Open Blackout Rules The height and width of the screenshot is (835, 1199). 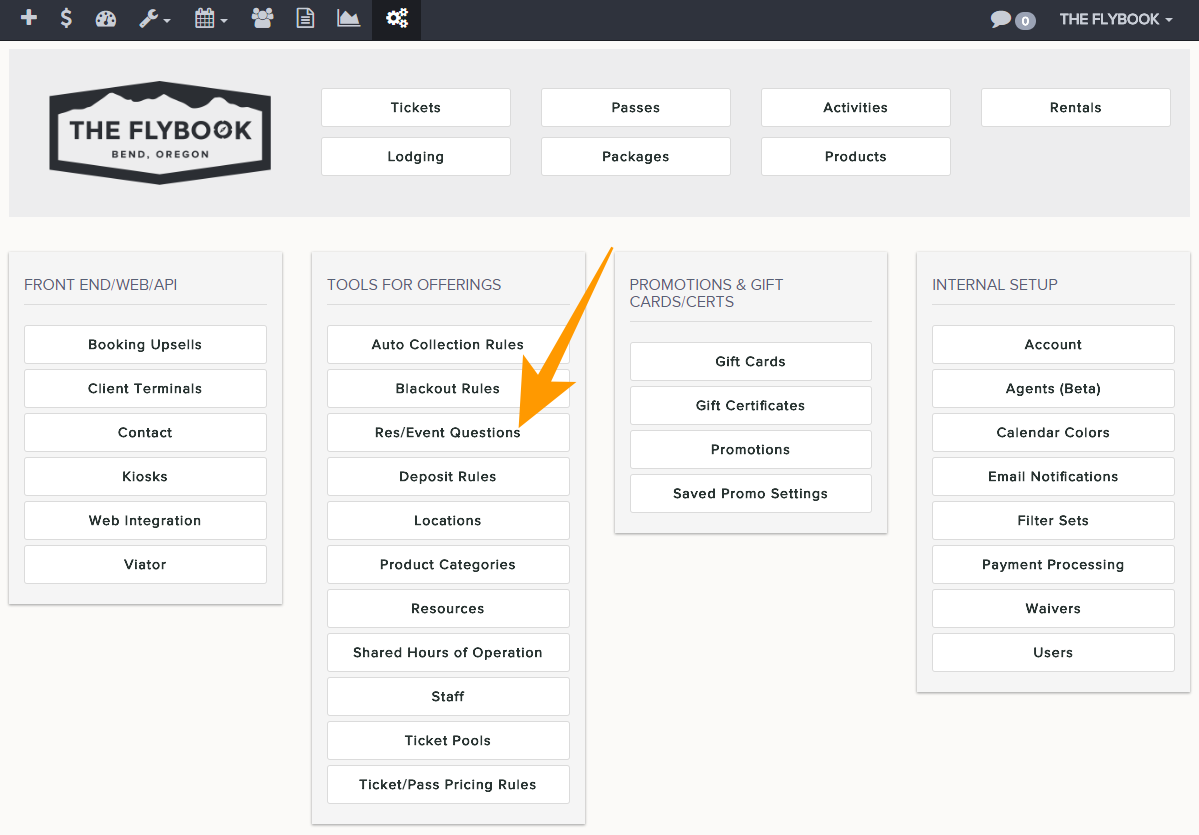point(448,388)
